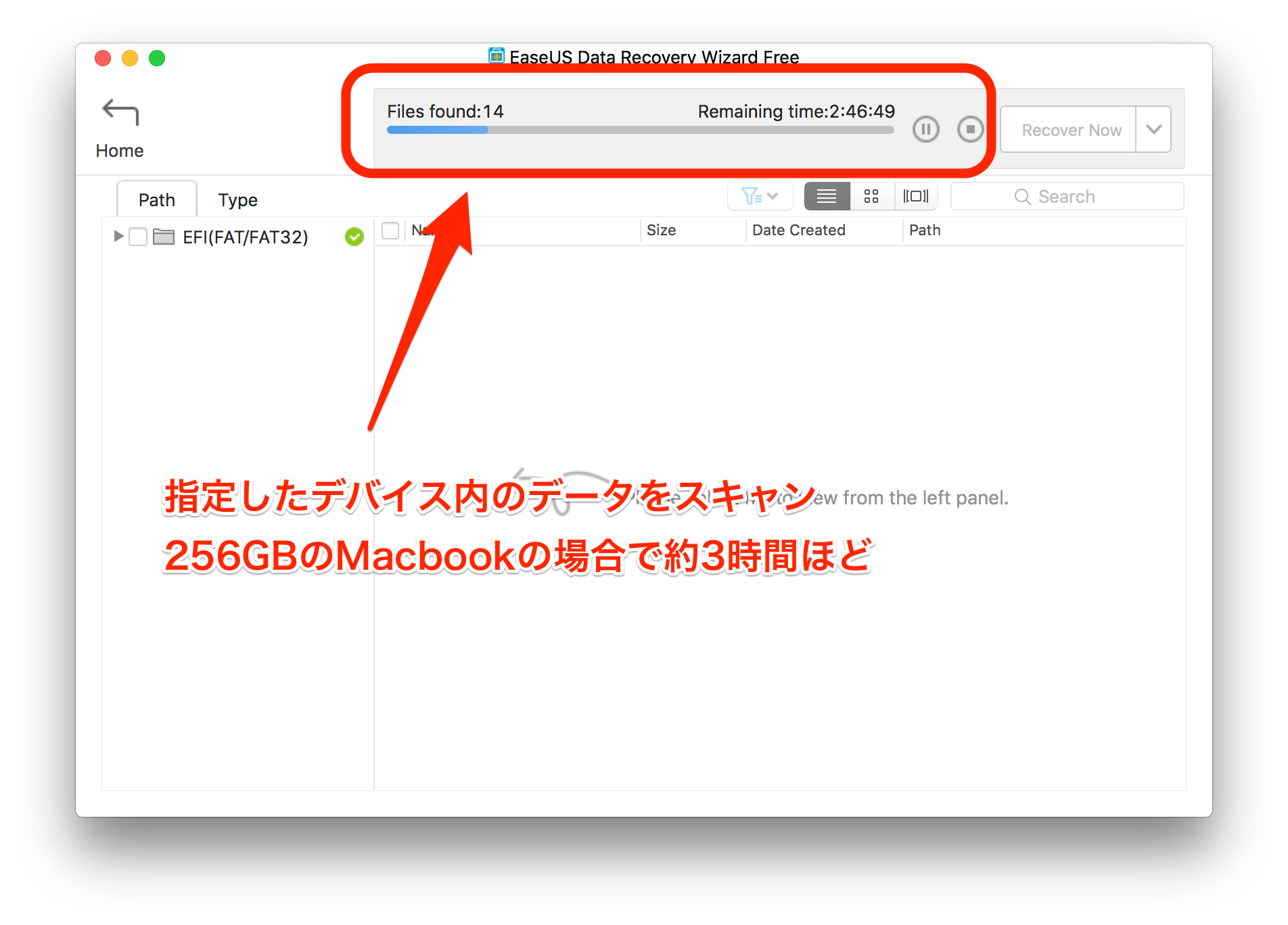Pause the scan in progress
Image resolution: width=1288 pixels, height=925 pixels.
point(925,129)
